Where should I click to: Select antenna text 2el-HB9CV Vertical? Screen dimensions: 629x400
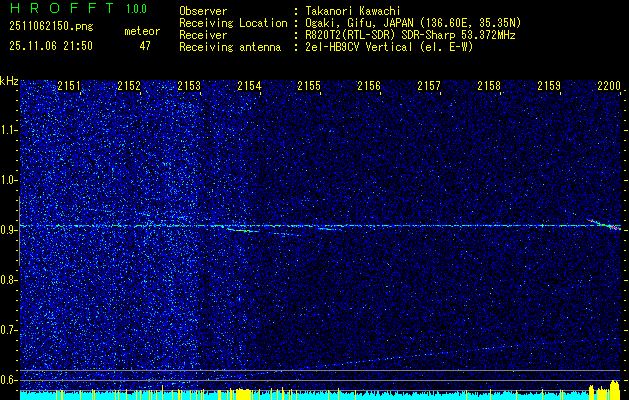(x=359, y=47)
